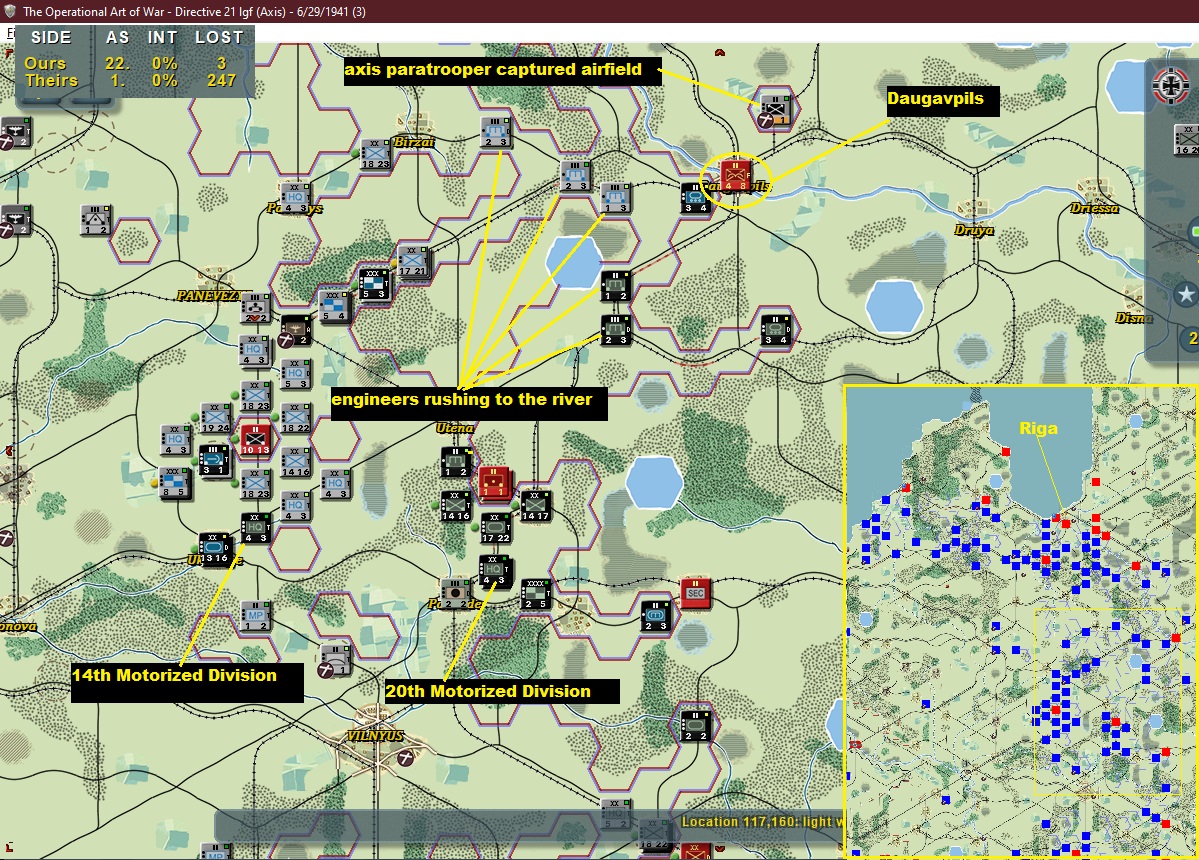The width and height of the screenshot is (1199, 860).
Task: Select the black panzer division 17-22
Action: 496,528
